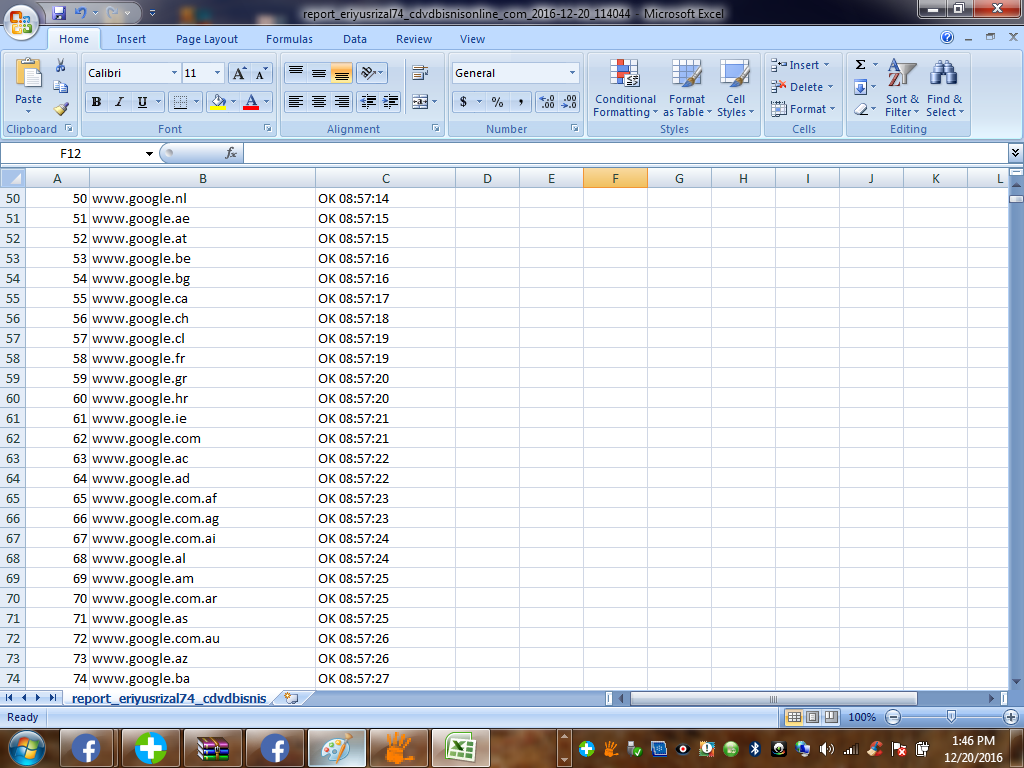This screenshot has width=1024, height=768.
Task: Click the AutoSum sigma icon
Action: [x=861, y=65]
